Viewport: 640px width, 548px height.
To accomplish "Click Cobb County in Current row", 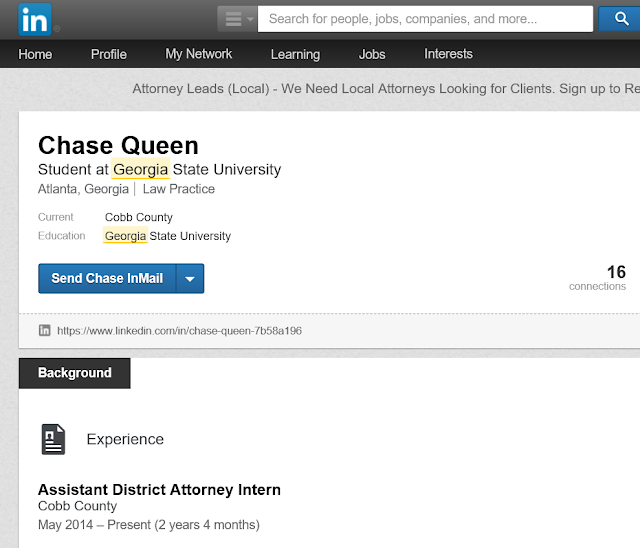I will coord(139,217).
